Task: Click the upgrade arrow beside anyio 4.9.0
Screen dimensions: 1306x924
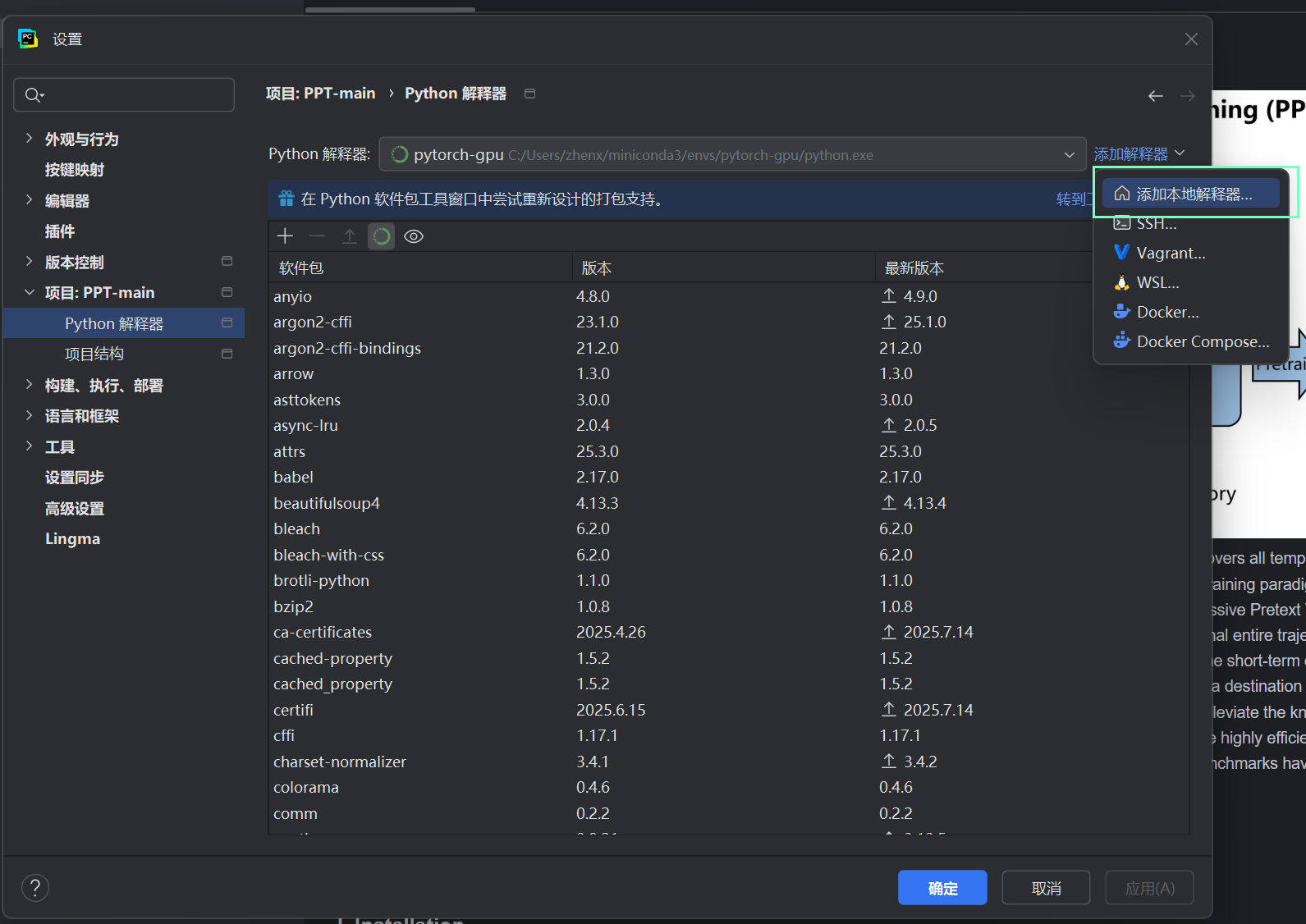Action: click(889, 295)
